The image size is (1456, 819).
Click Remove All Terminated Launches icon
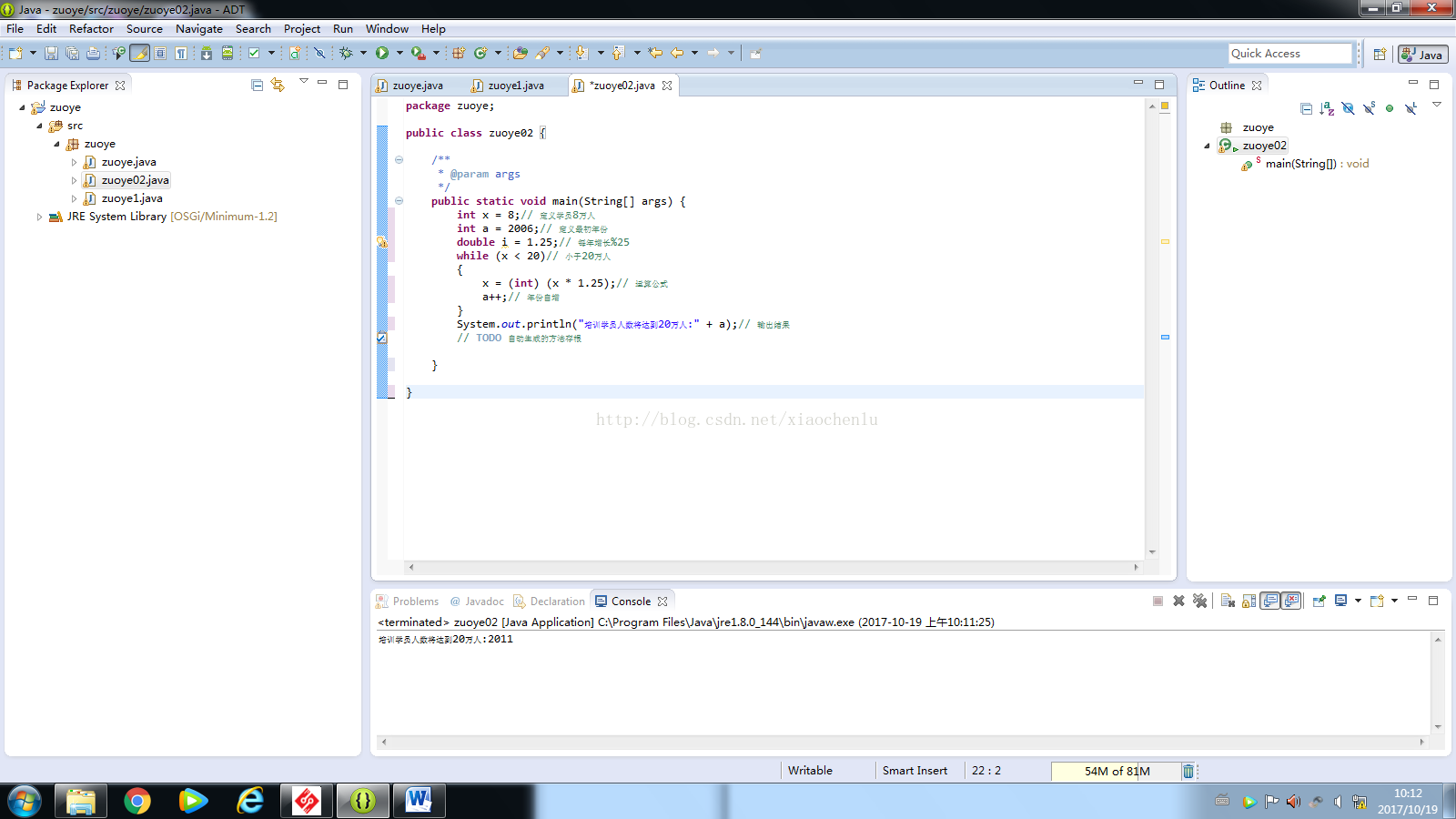coord(1199,601)
